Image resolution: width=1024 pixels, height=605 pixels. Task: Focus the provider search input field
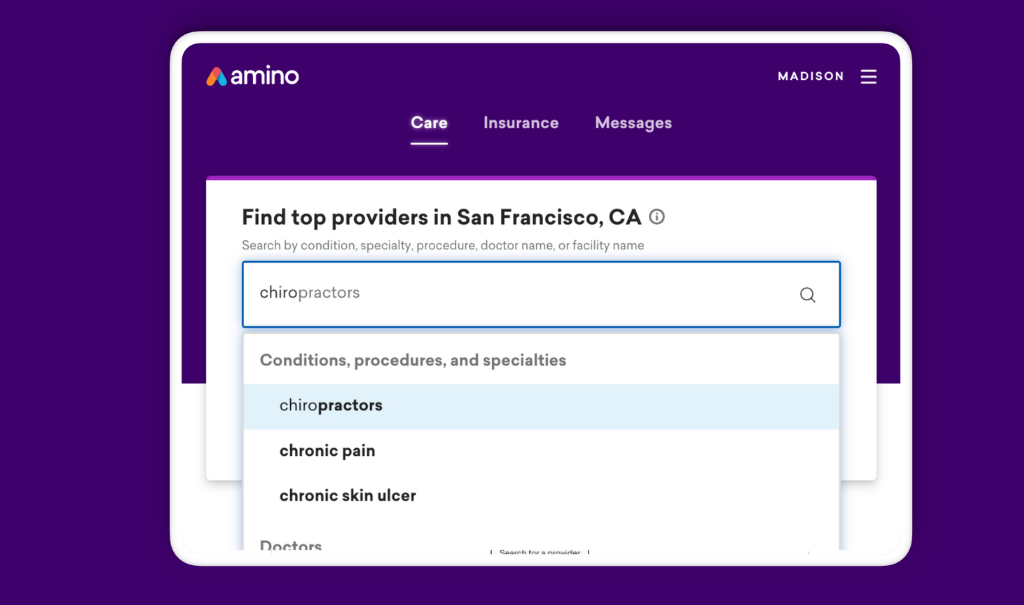pos(541,294)
